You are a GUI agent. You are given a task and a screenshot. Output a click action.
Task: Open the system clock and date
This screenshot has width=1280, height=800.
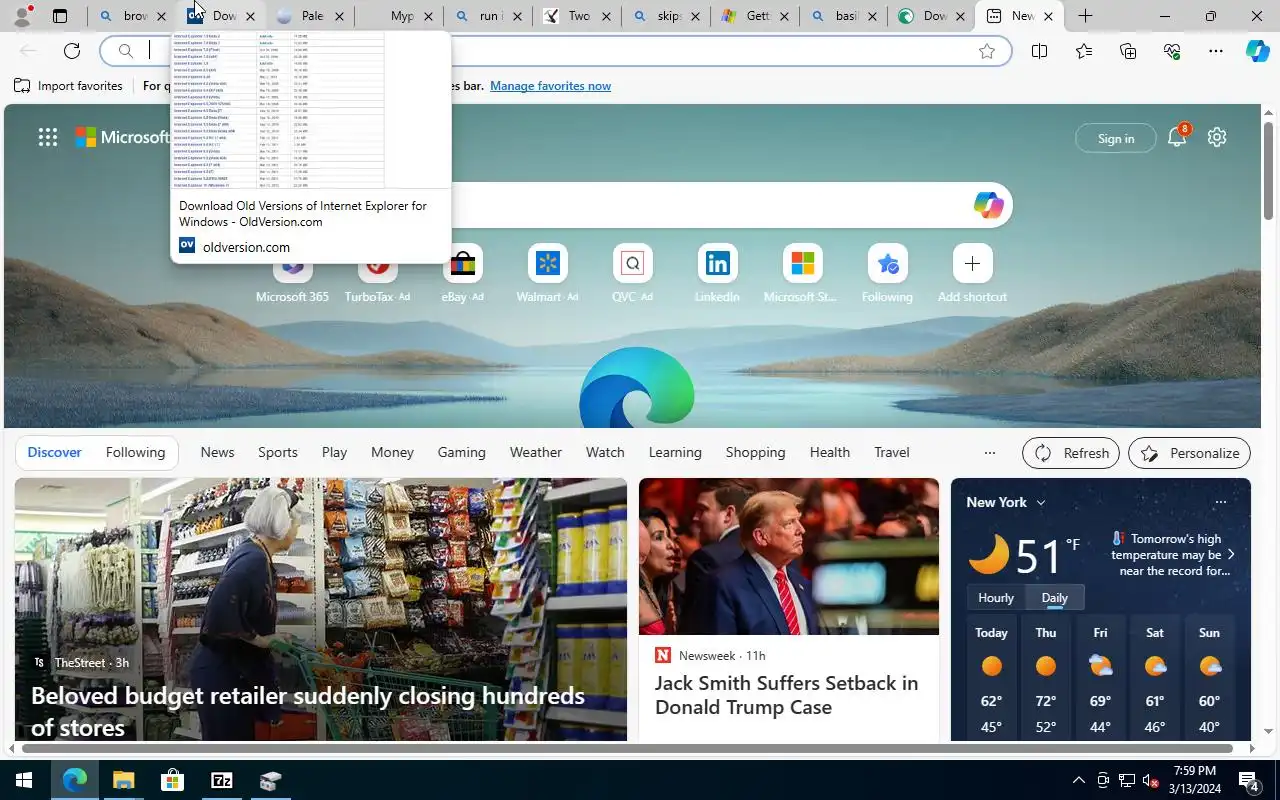point(1193,780)
